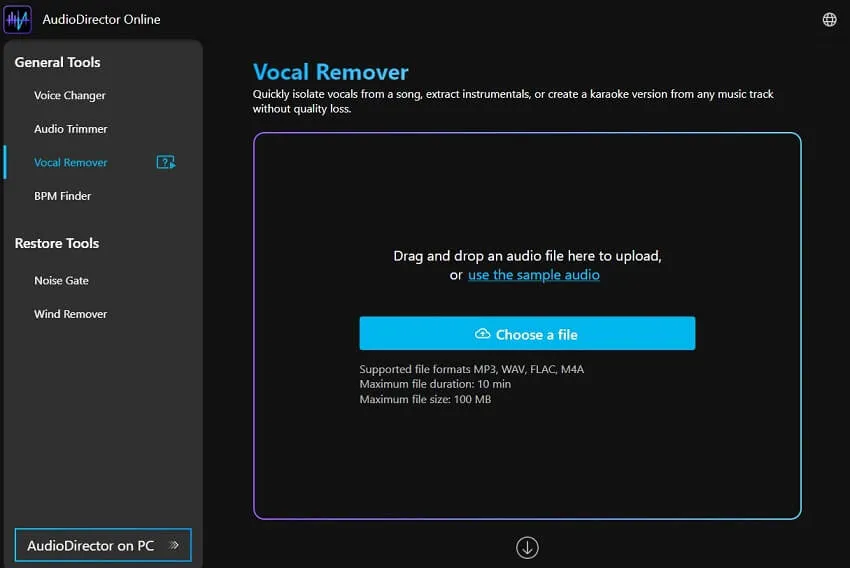Click the Supported file formats line

[x=472, y=369]
